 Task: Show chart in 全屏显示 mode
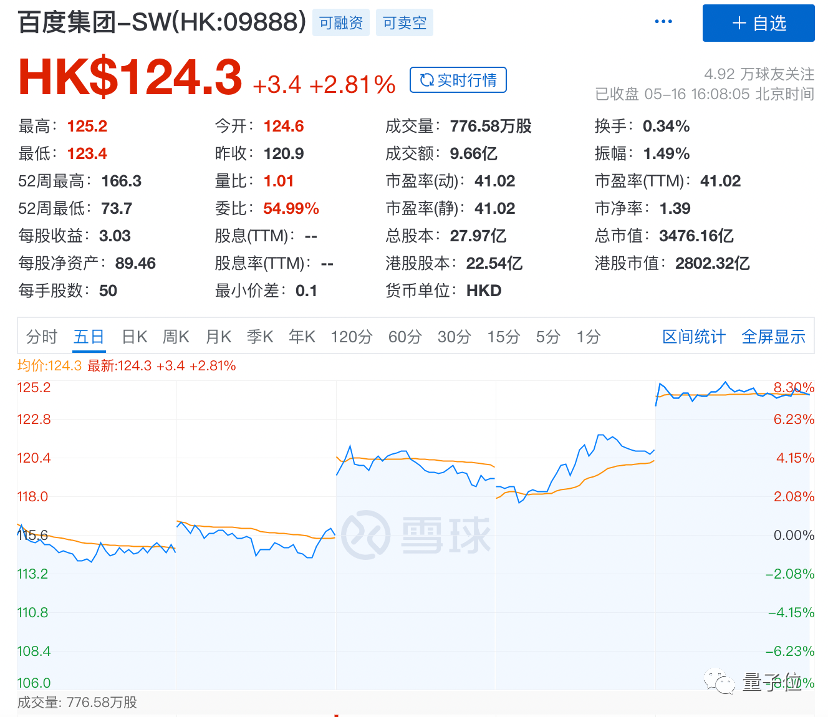coord(773,337)
